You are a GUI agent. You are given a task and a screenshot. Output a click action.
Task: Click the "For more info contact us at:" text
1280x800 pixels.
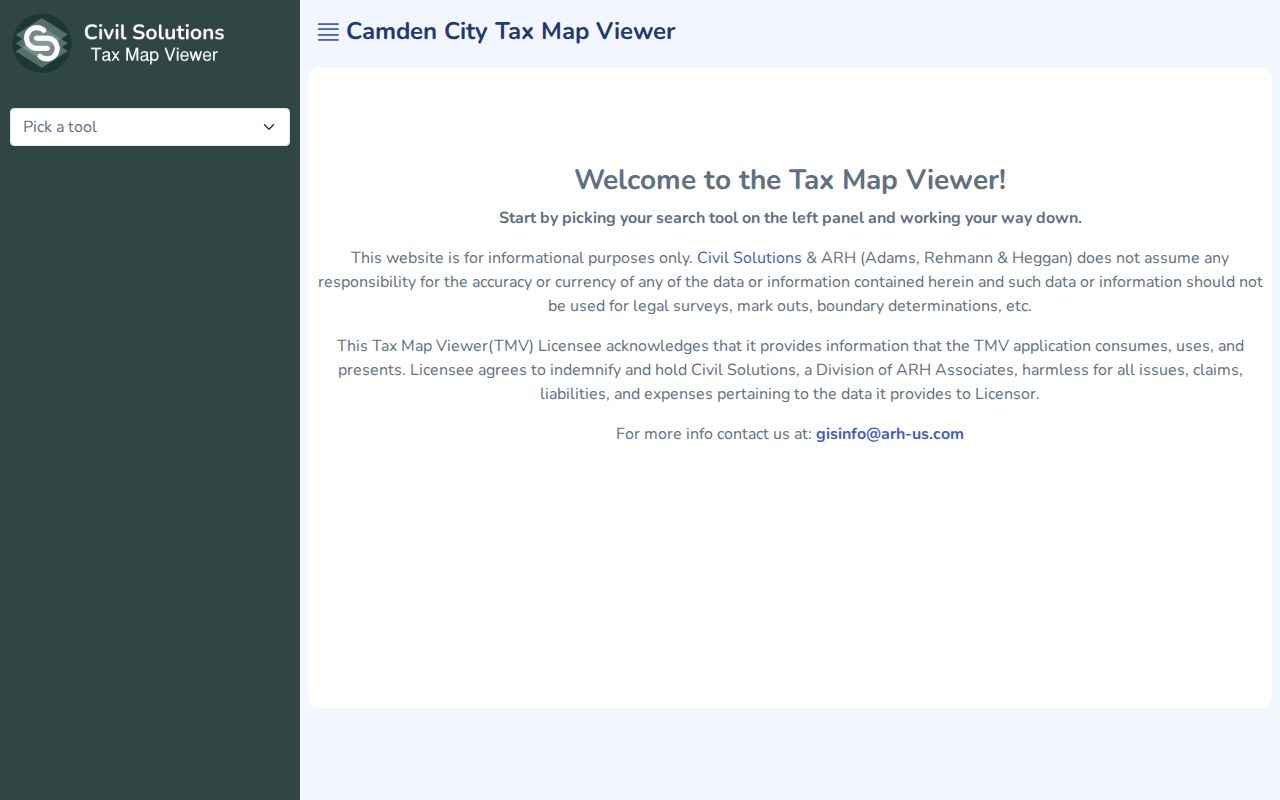click(x=714, y=434)
